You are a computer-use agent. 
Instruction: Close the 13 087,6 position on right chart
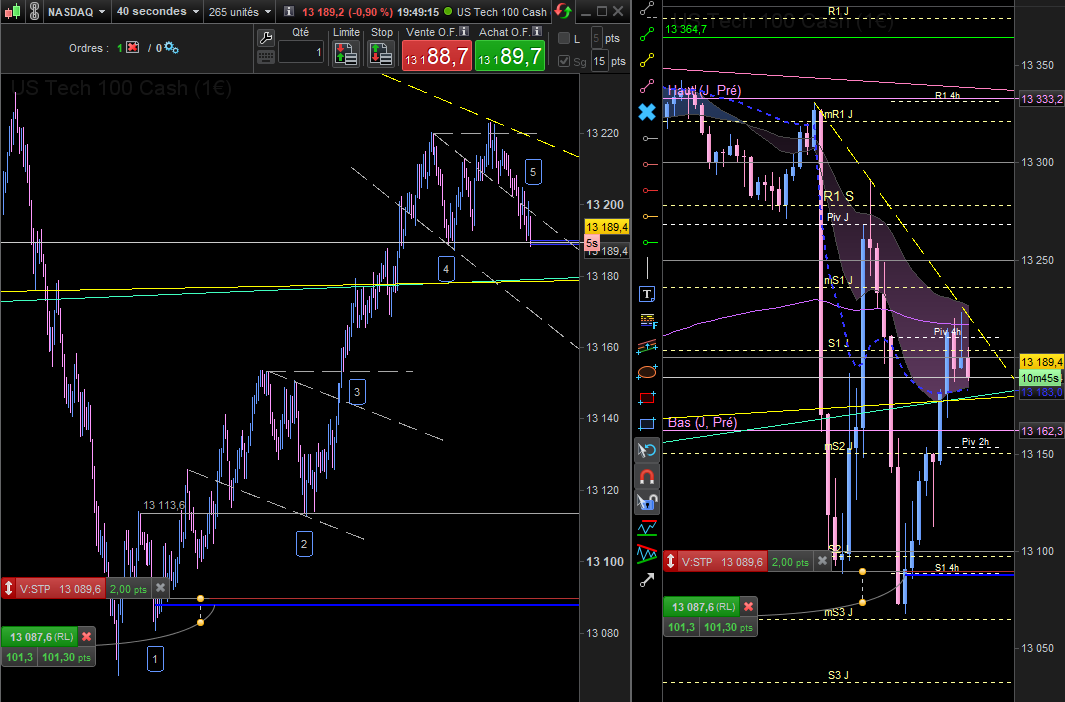(748, 607)
